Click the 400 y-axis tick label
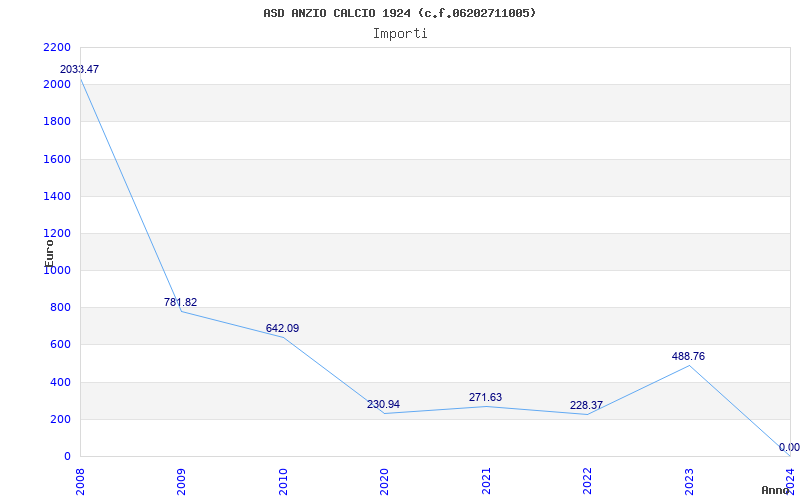This screenshot has height=500, width=800. coord(61,382)
